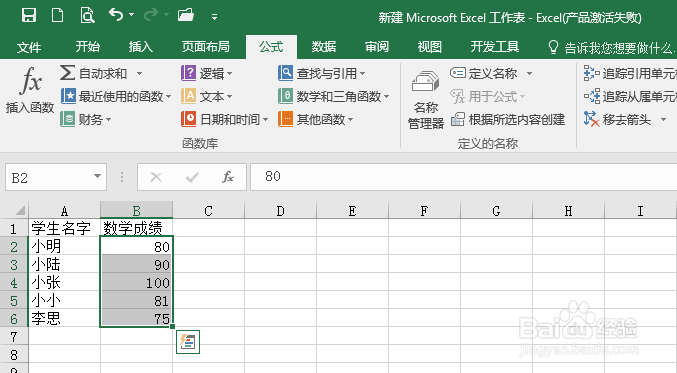The width and height of the screenshot is (677, 373).
Task: Select cell containing 学生名字
Action: click(x=64, y=228)
